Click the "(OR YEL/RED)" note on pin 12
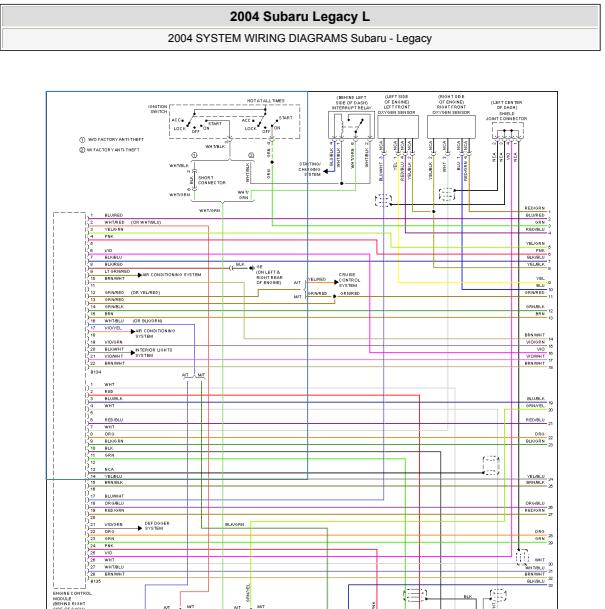Image resolution: width=605 pixels, height=609 pixels. pyautogui.click(x=145, y=292)
